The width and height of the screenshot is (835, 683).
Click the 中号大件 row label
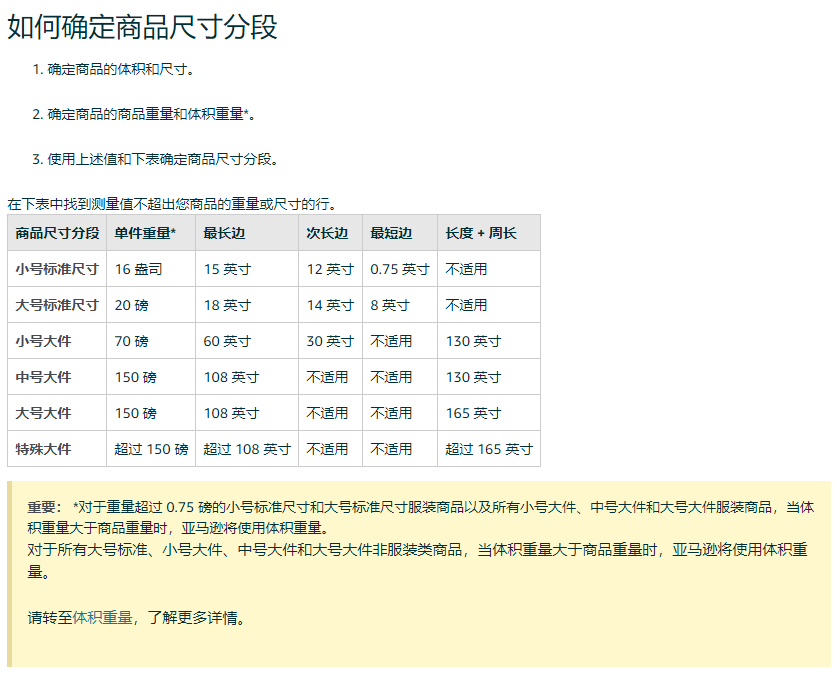[43, 377]
